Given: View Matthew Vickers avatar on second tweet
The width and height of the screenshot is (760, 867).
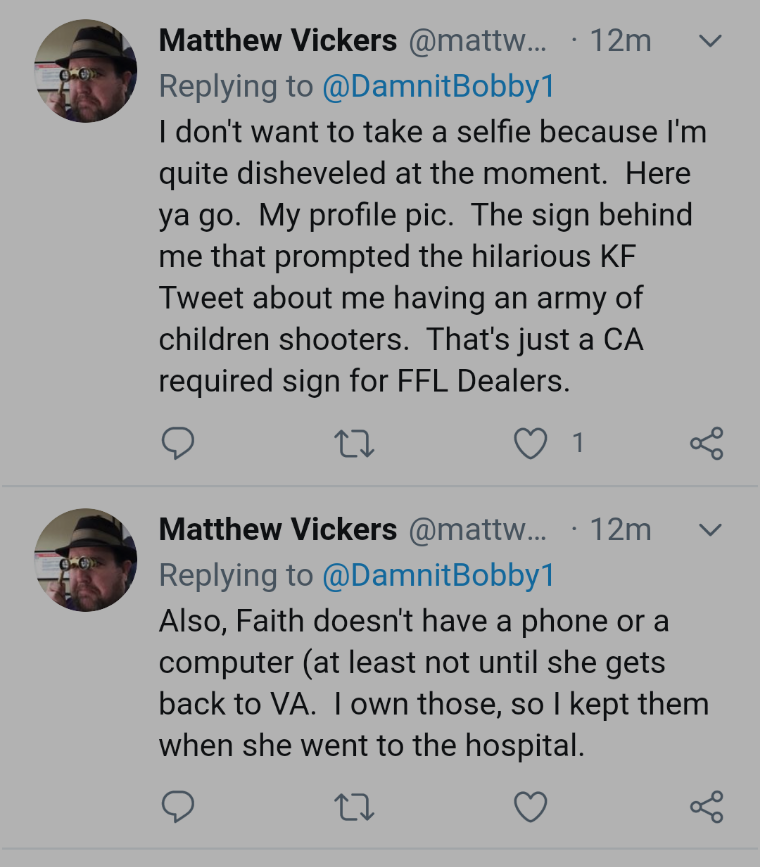Looking at the screenshot, I should click(x=86, y=560).
